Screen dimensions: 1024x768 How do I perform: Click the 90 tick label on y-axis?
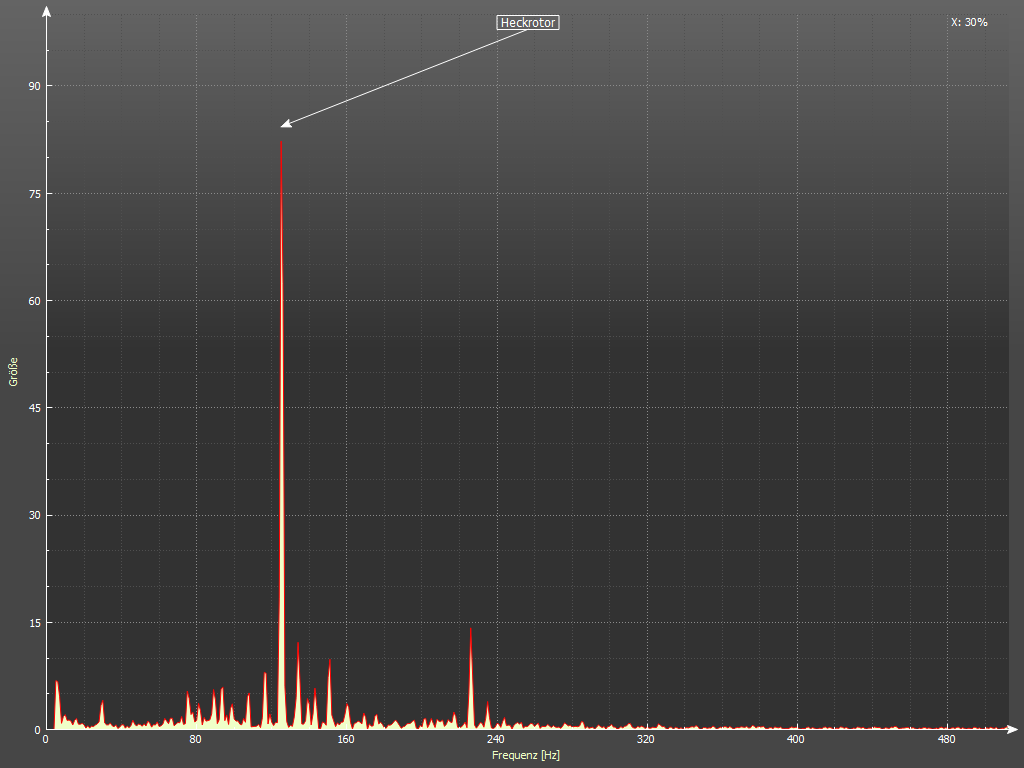tap(34, 86)
